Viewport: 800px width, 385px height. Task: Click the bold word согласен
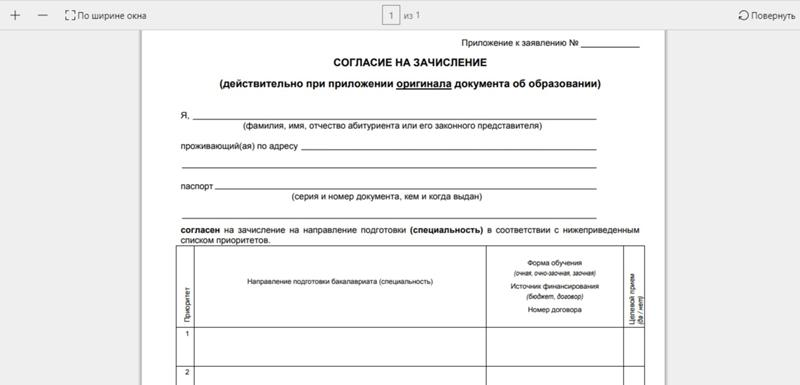(x=200, y=230)
